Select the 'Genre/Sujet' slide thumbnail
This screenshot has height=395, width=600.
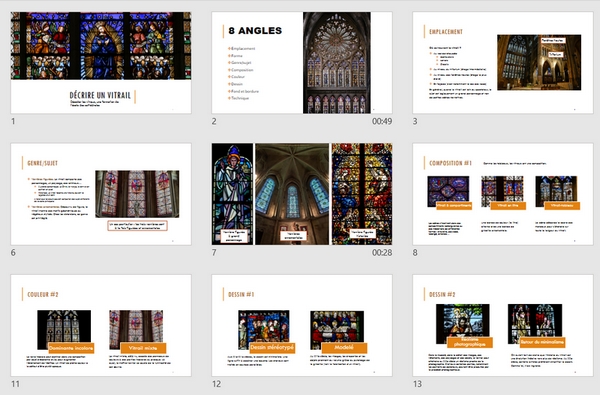coord(101,194)
